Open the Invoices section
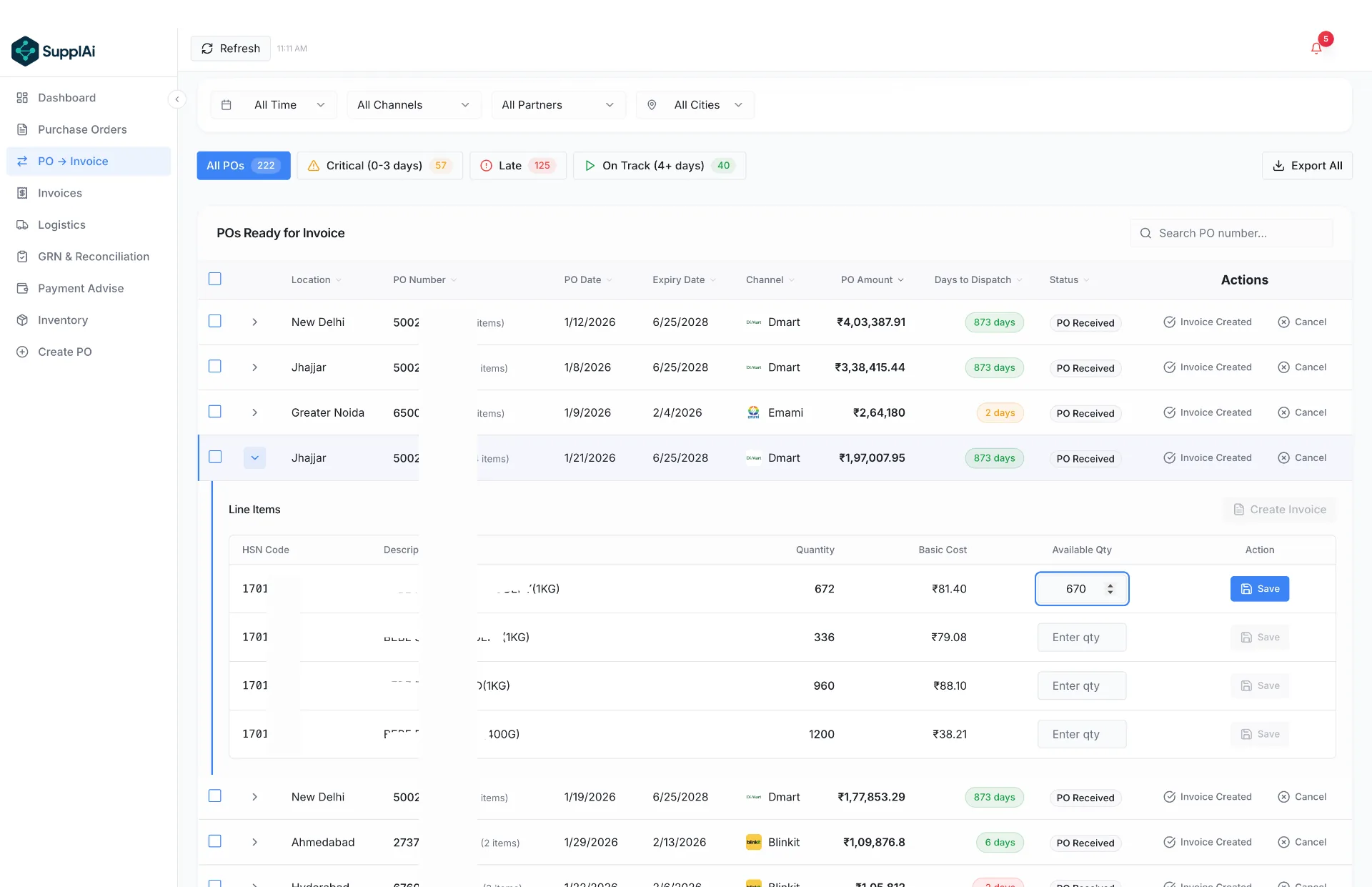The width and height of the screenshot is (1372, 887). point(89,193)
